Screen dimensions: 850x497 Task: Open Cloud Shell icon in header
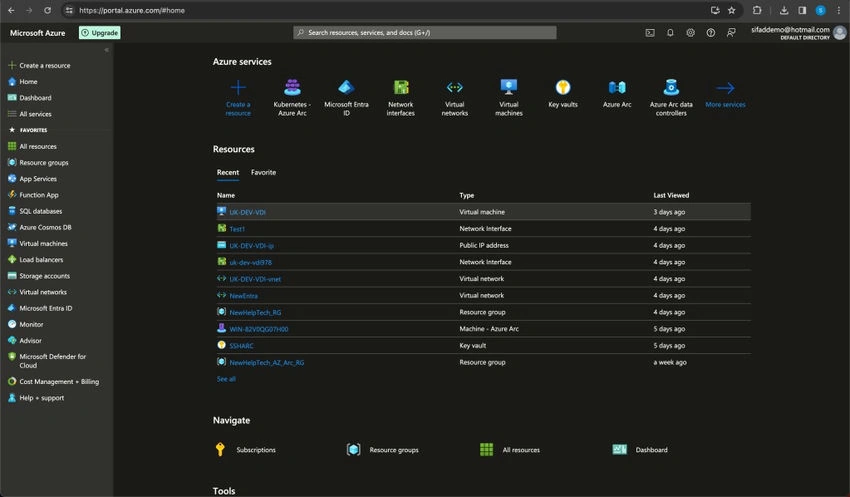coord(650,33)
